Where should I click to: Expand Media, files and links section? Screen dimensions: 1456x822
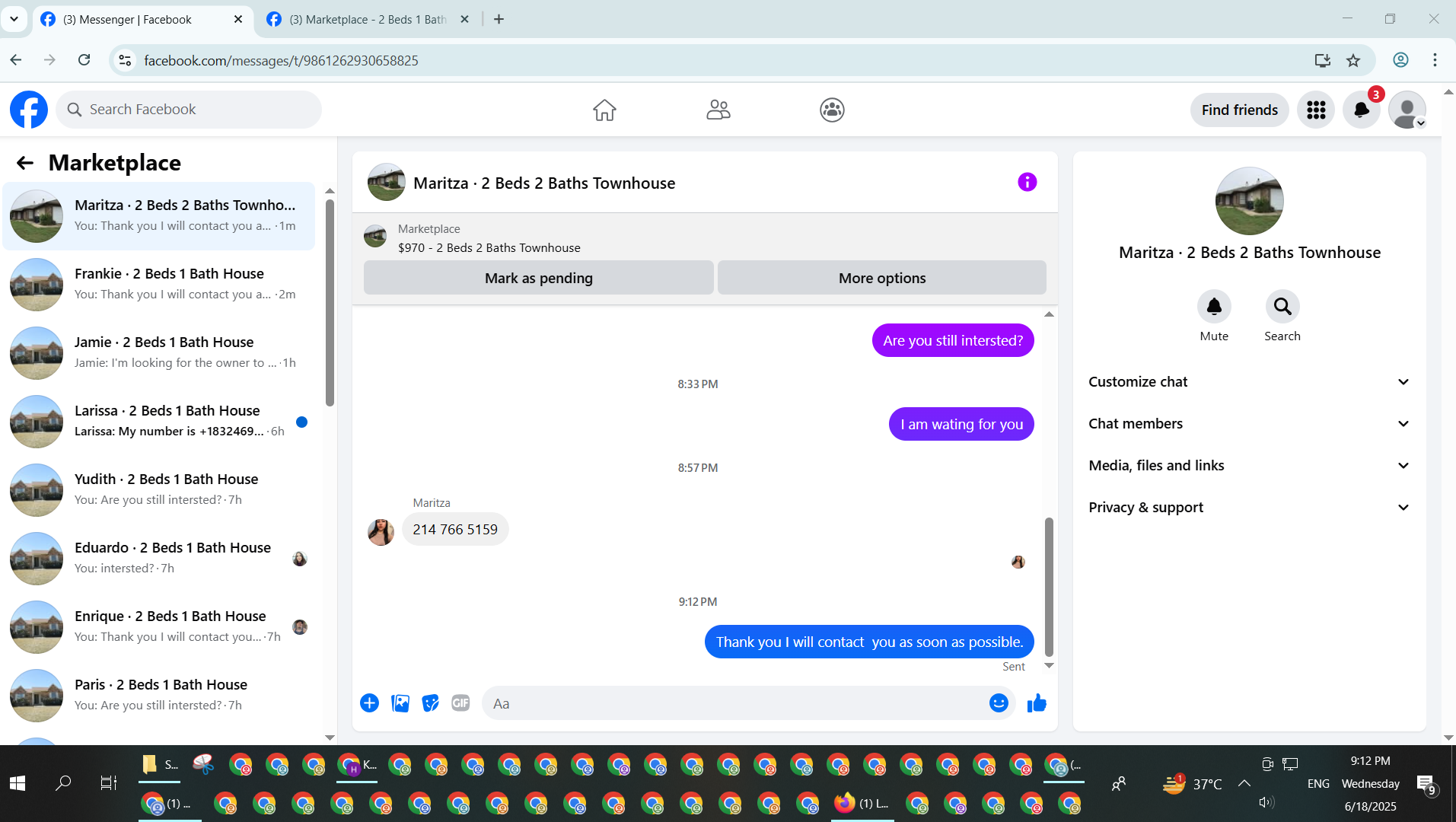click(1249, 466)
